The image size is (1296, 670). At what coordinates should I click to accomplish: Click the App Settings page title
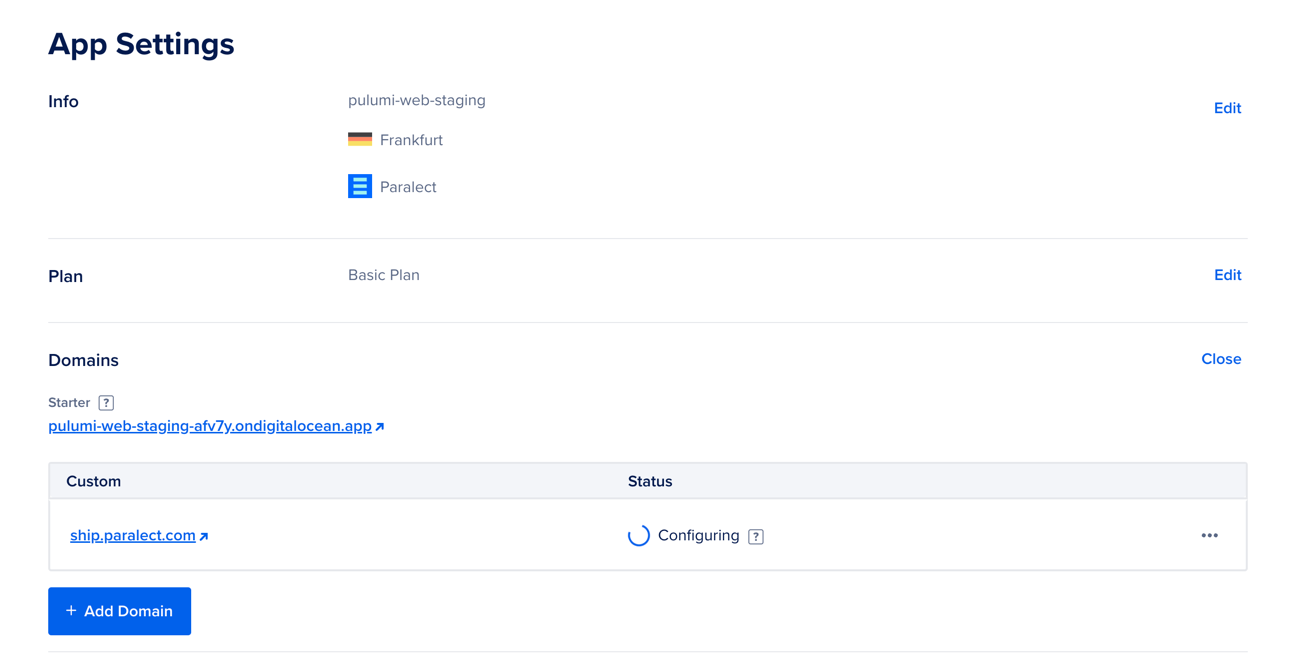pos(141,44)
